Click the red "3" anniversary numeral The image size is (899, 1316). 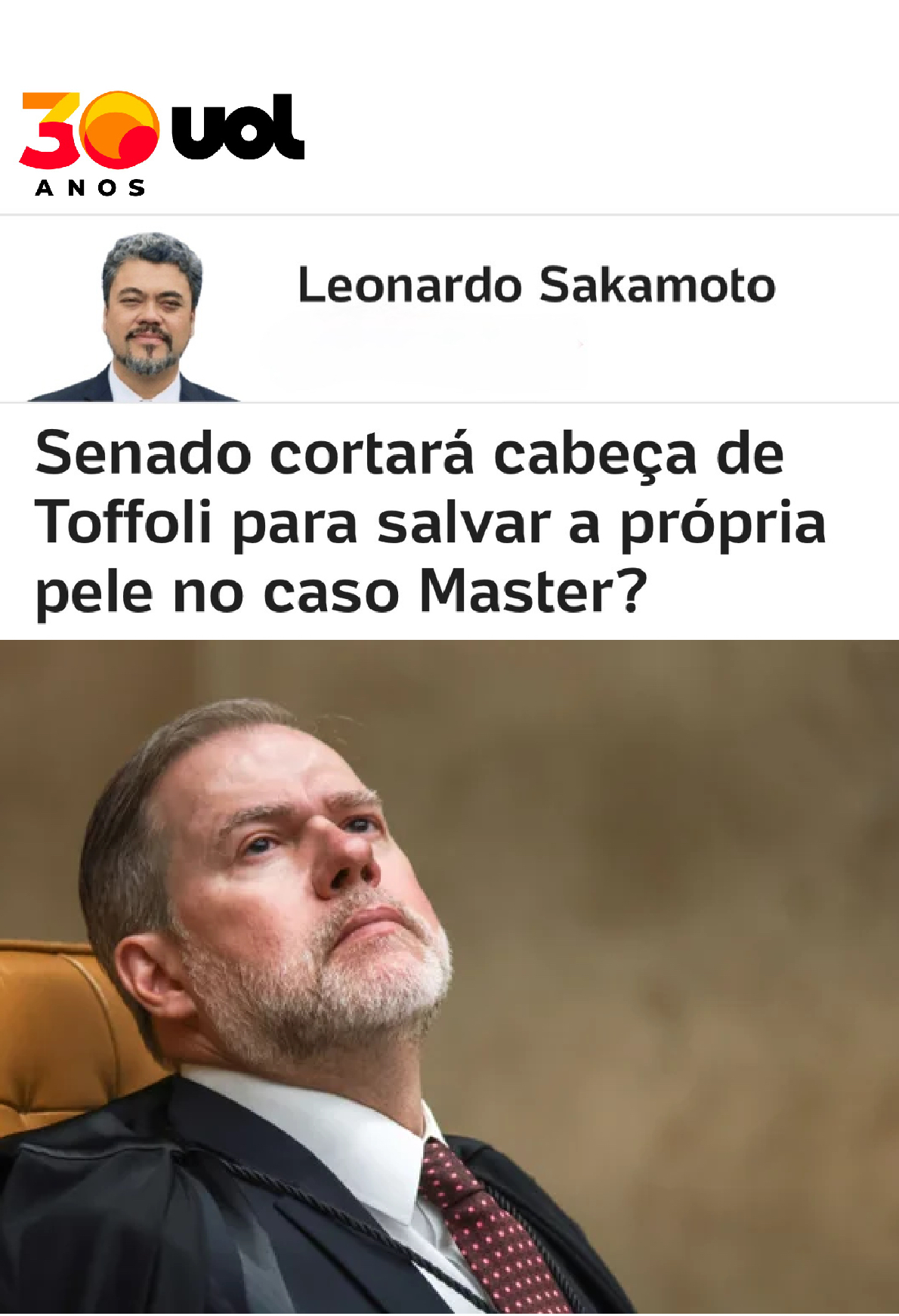click(50, 130)
